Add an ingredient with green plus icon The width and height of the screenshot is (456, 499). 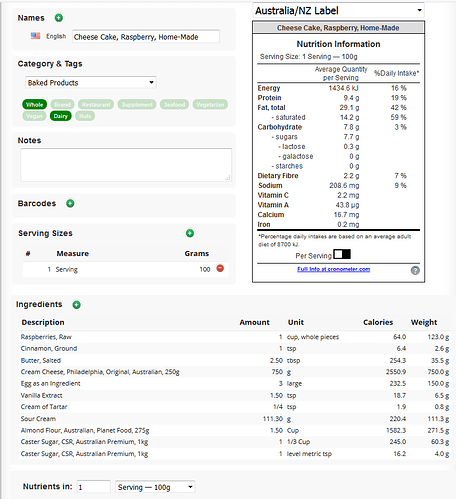click(77, 305)
